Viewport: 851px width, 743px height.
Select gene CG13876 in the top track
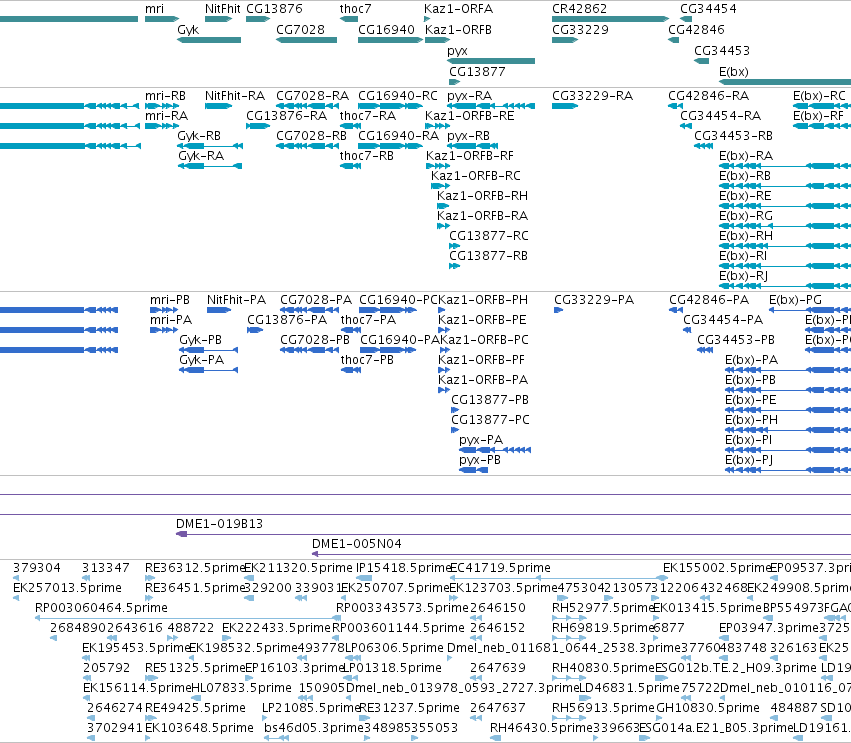click(274, 9)
